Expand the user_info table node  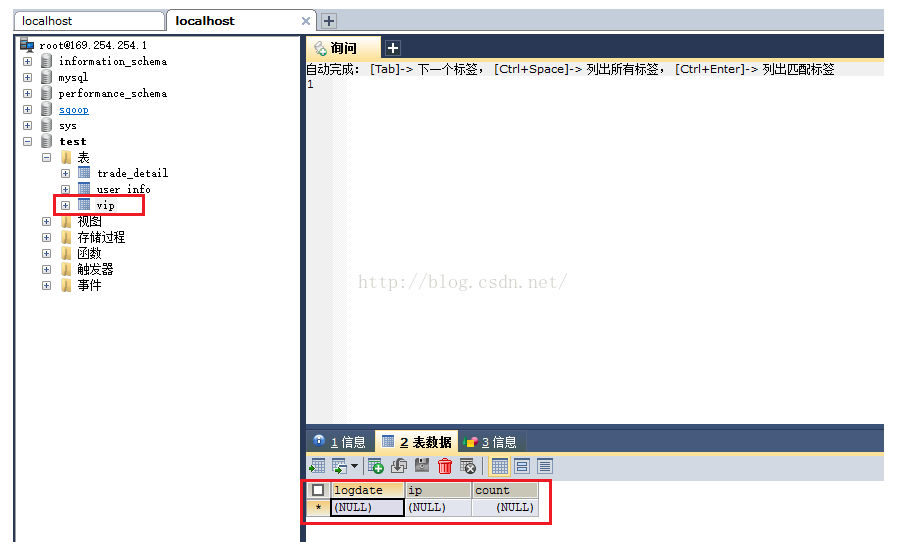point(66,190)
